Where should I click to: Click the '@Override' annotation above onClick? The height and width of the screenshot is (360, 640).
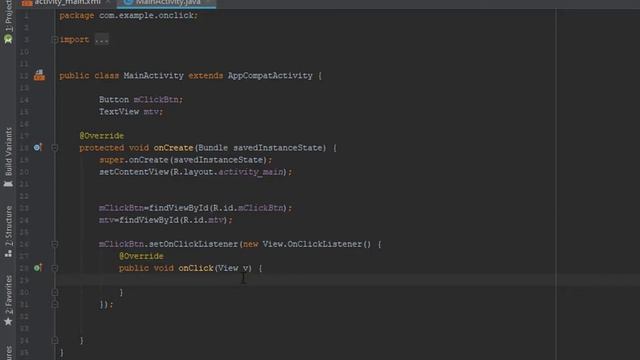pyautogui.click(x=141, y=256)
